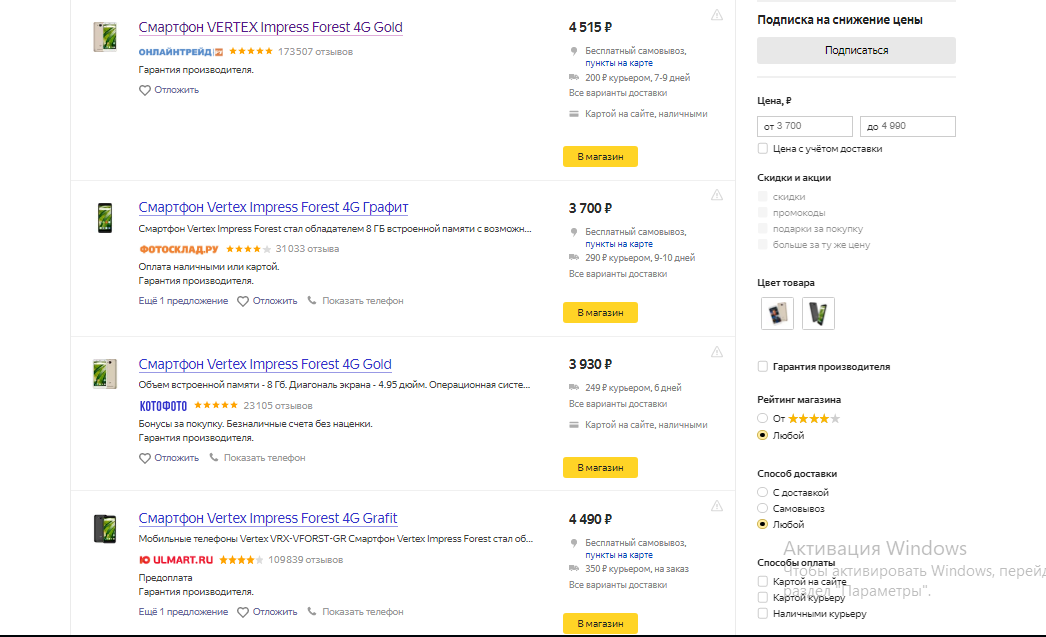Click warning triangle on the 3 930 ₽ offer
Viewport: 1046px width, 637px height.
717,352
